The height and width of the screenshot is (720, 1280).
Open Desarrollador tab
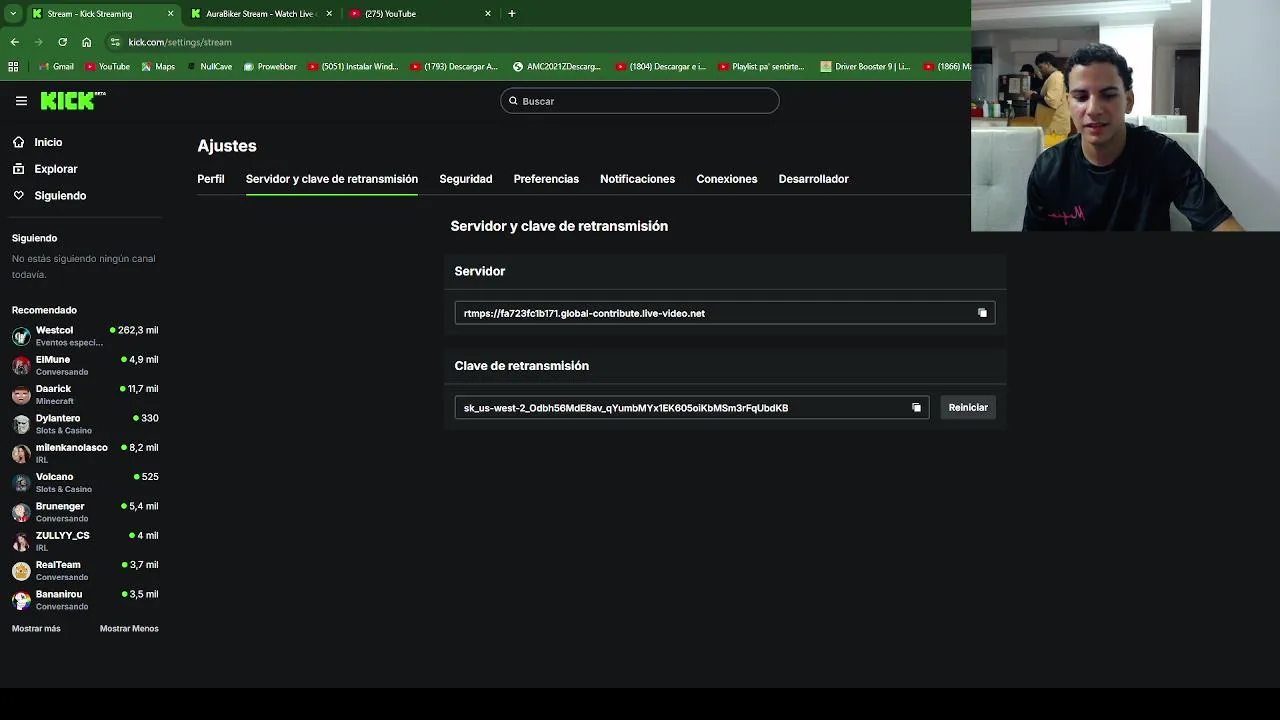point(814,179)
